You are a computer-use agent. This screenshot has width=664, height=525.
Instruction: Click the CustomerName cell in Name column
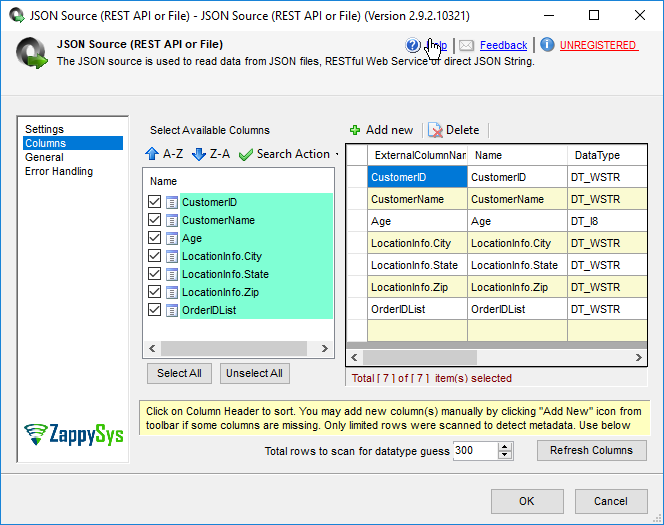(x=517, y=199)
